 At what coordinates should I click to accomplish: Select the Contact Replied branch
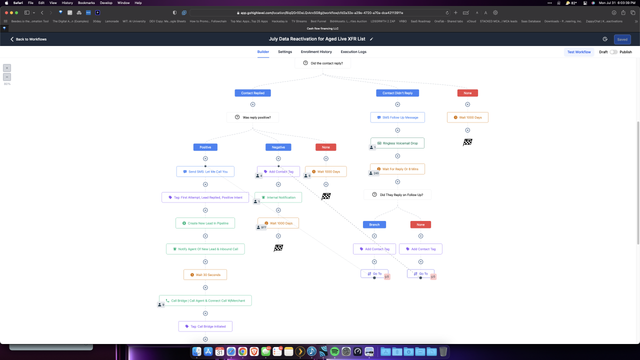[253, 93]
